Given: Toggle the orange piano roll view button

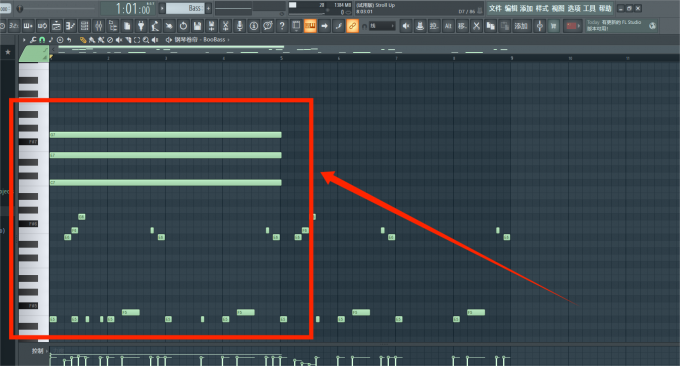Looking at the screenshot, I should 310,26.
